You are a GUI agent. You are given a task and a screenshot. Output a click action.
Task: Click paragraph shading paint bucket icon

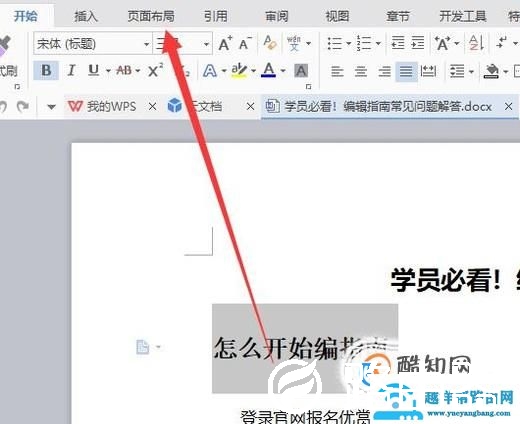tap(492, 71)
